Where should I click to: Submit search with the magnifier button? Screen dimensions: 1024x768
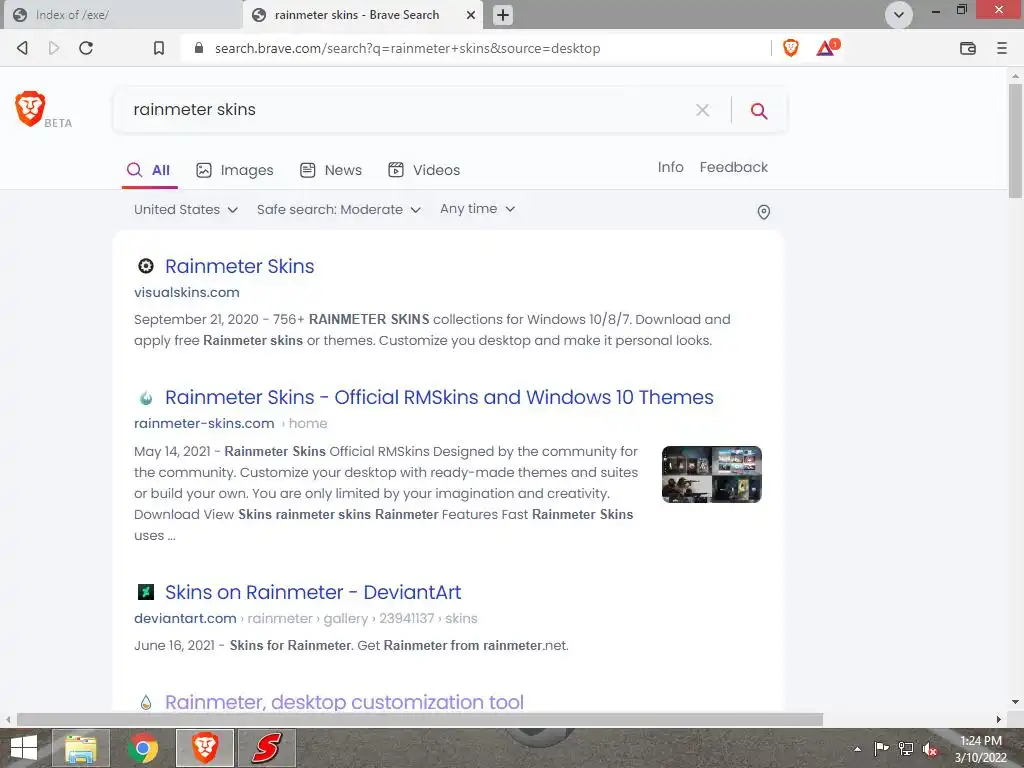[759, 110]
